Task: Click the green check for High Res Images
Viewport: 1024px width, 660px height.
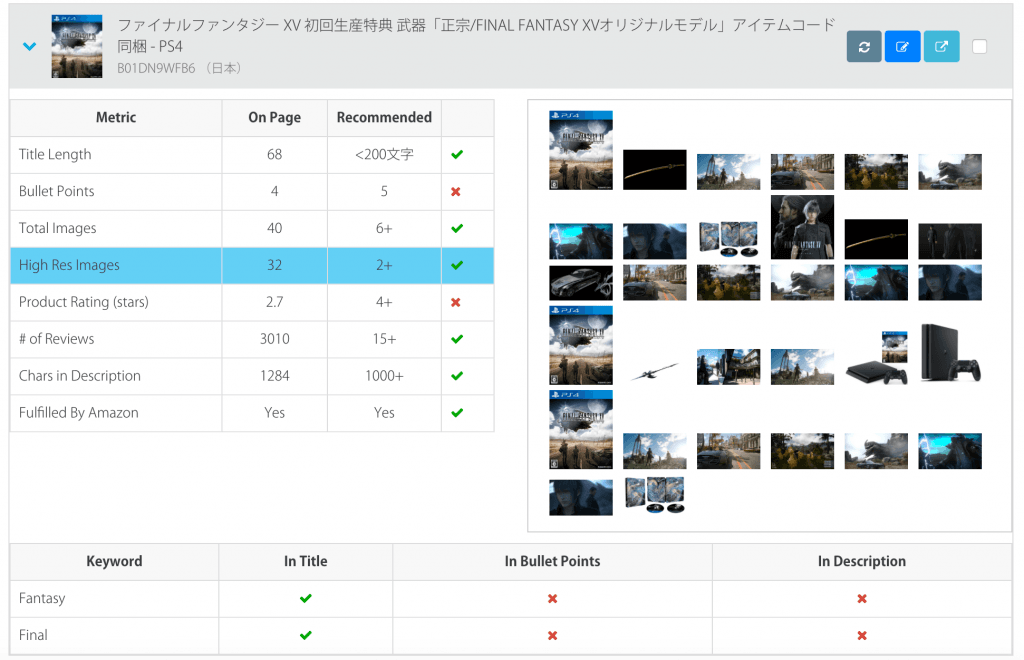Action: [x=457, y=265]
